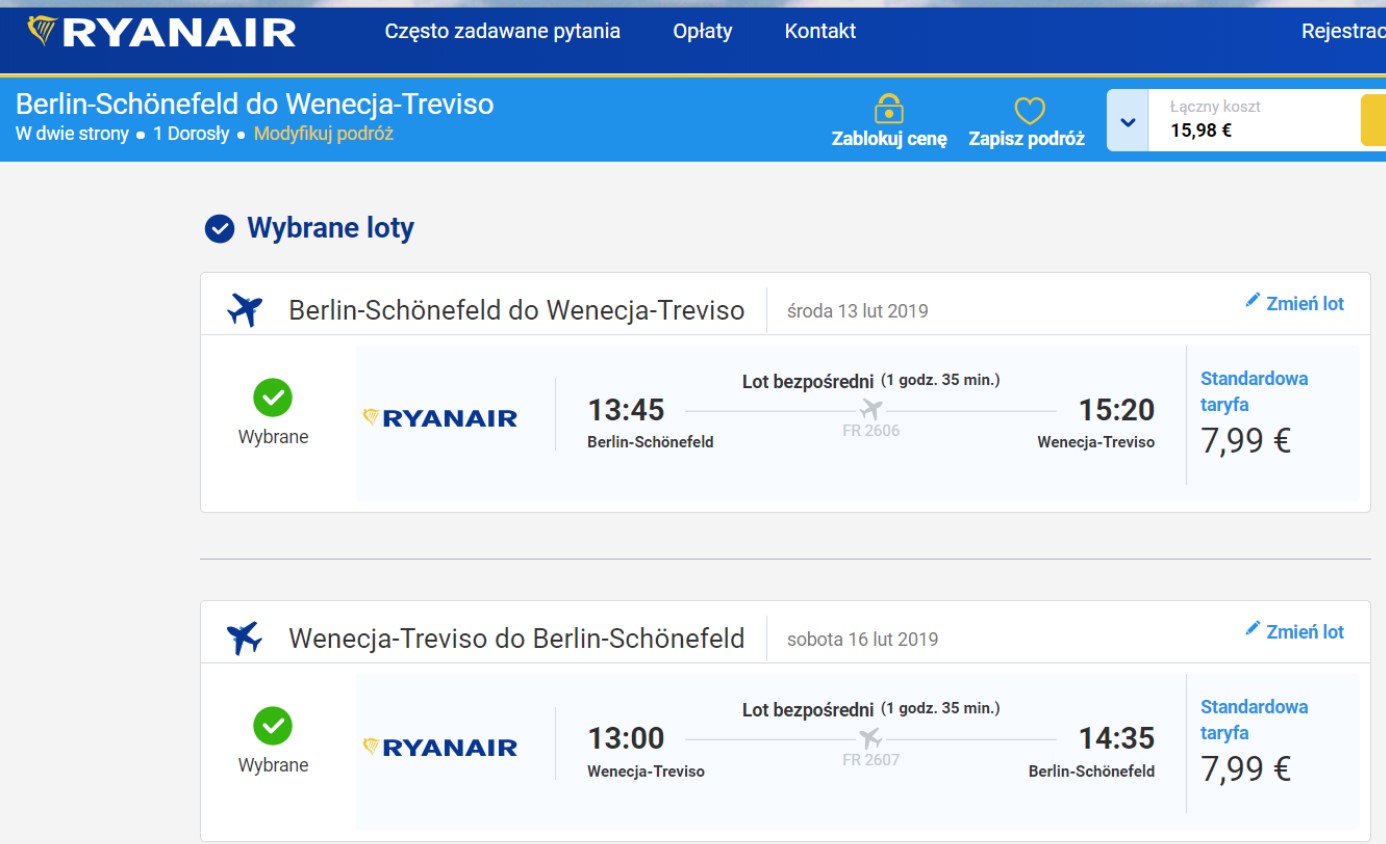Click Modyfikuj podróż link
1386x844 pixels.
[323, 134]
